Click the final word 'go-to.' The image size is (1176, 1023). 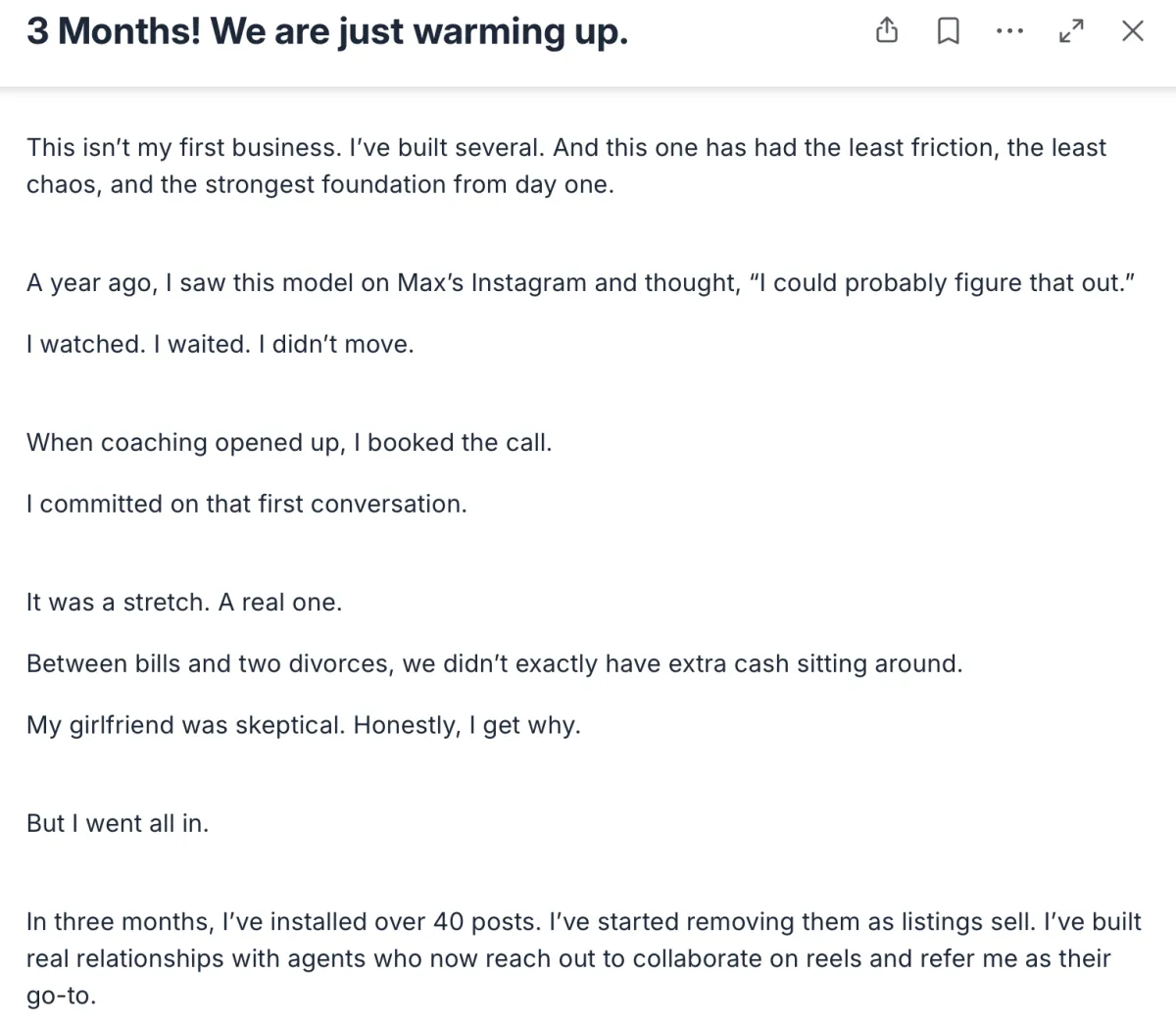click(61, 996)
